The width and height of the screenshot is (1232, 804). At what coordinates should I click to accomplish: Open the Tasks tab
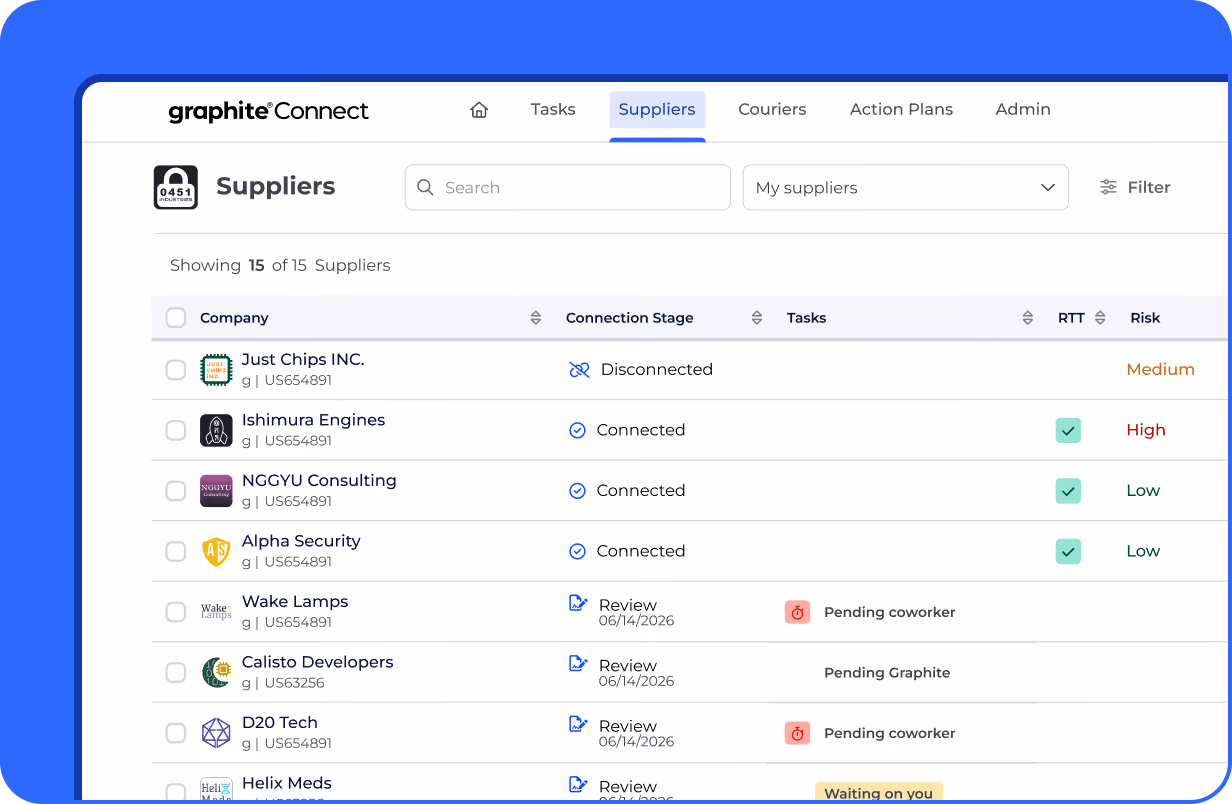tap(553, 110)
